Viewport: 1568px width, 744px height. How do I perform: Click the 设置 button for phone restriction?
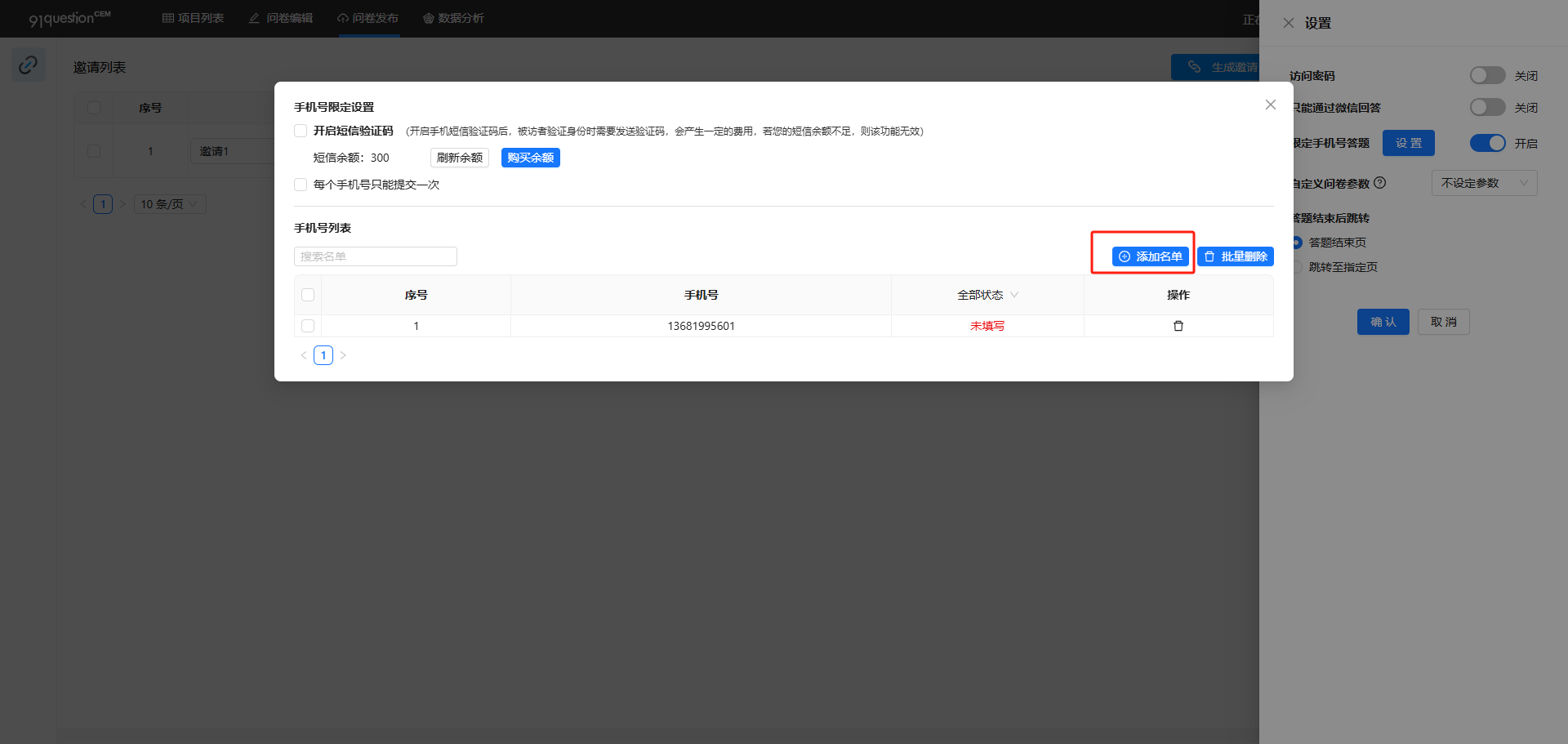1409,143
